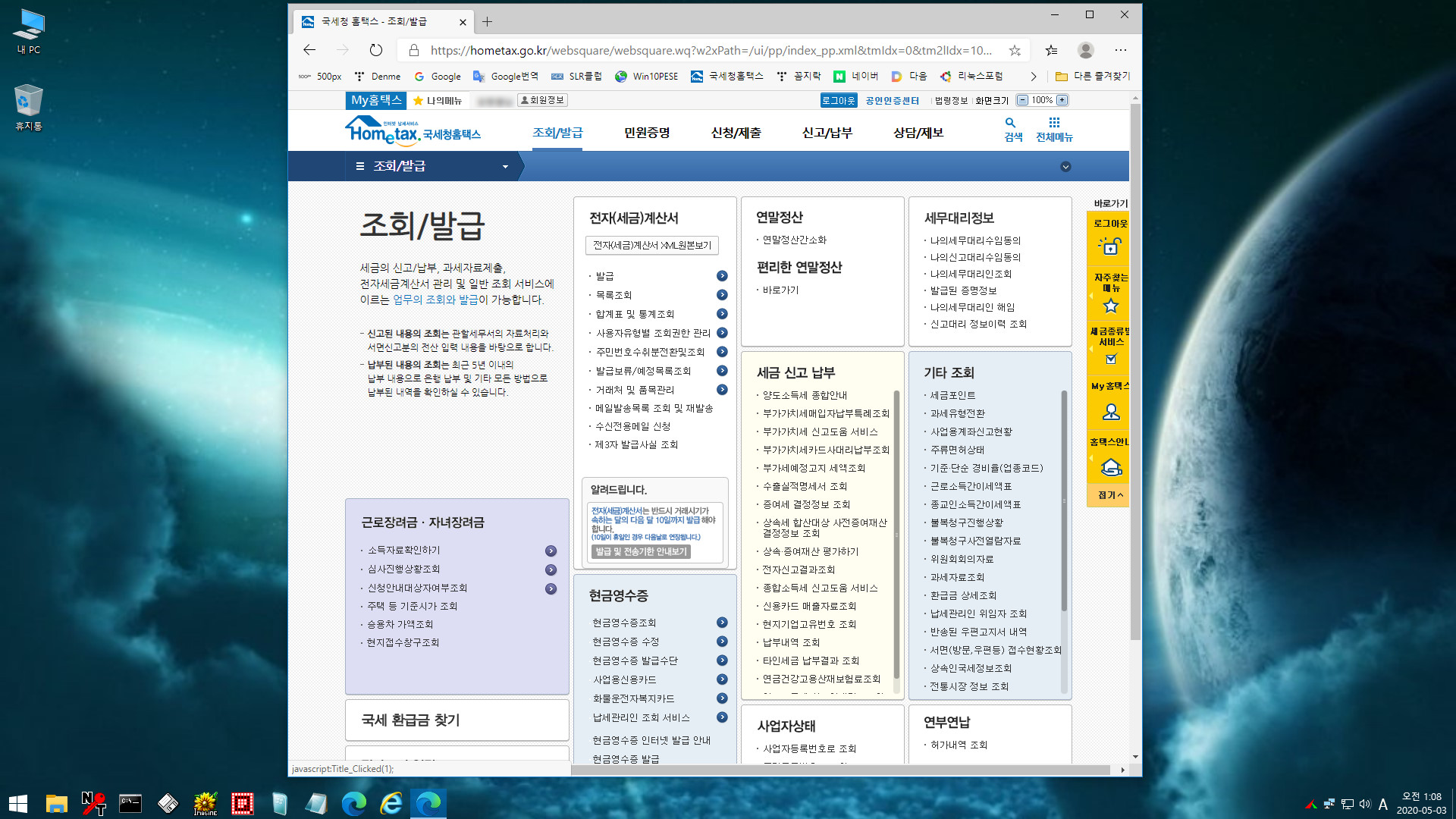Open command prompt from taskbar

pyautogui.click(x=130, y=803)
